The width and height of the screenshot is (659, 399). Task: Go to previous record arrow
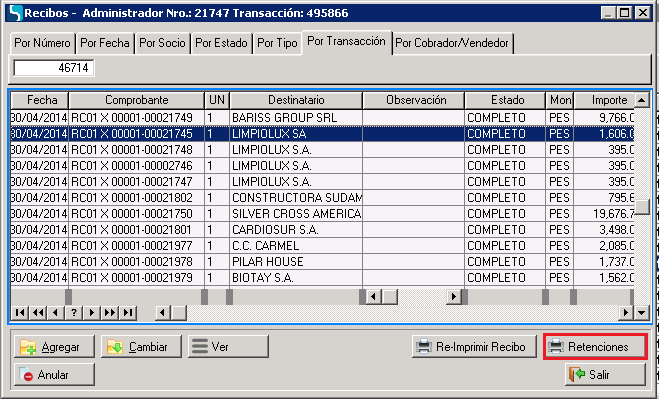[55, 312]
